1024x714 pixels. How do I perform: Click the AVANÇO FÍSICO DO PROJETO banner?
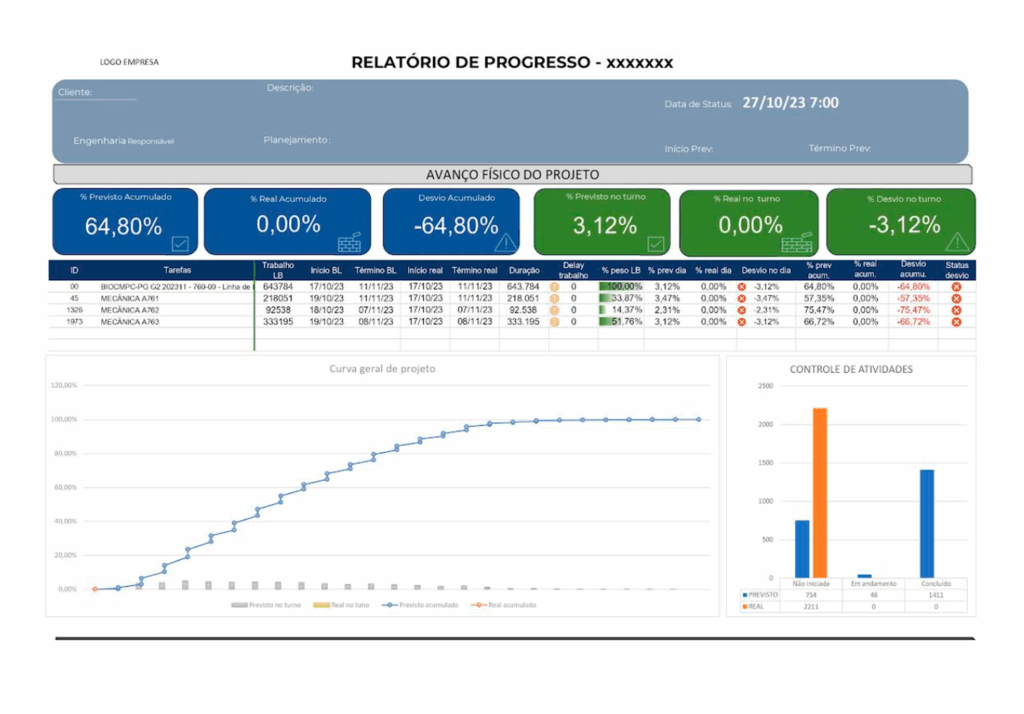513,175
